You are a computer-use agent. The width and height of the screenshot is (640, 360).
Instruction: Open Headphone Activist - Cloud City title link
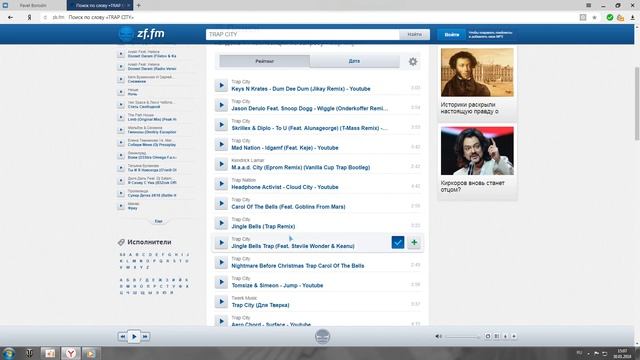click(285, 187)
